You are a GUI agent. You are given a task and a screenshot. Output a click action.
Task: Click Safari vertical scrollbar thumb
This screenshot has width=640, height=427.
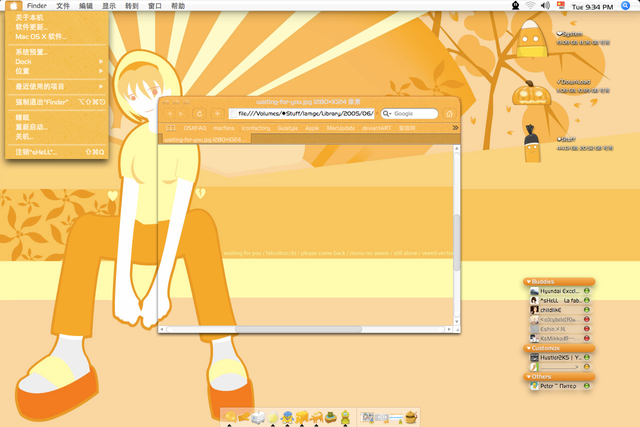pos(456,242)
